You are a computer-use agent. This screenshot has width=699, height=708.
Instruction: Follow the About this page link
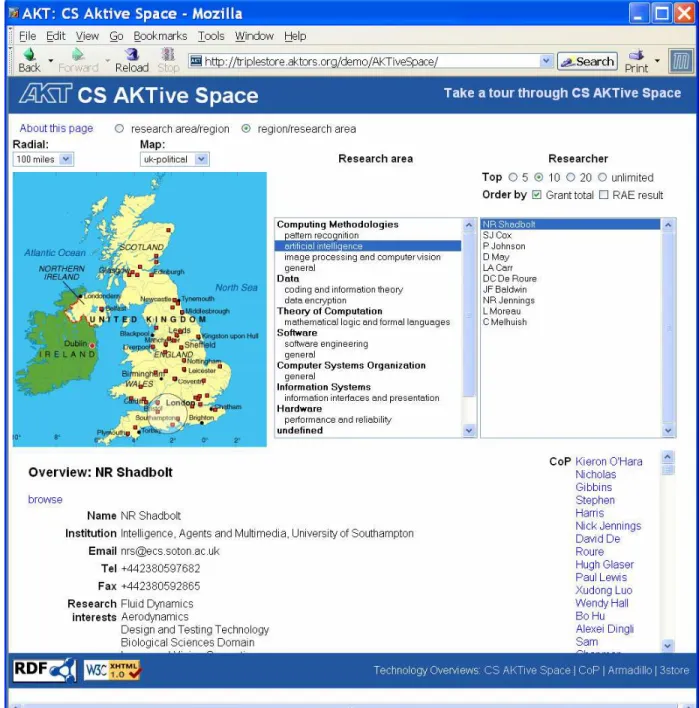(56, 128)
